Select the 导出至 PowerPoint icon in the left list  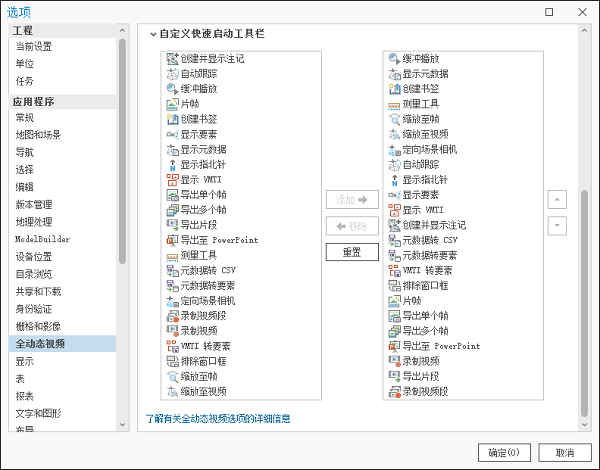(172, 240)
